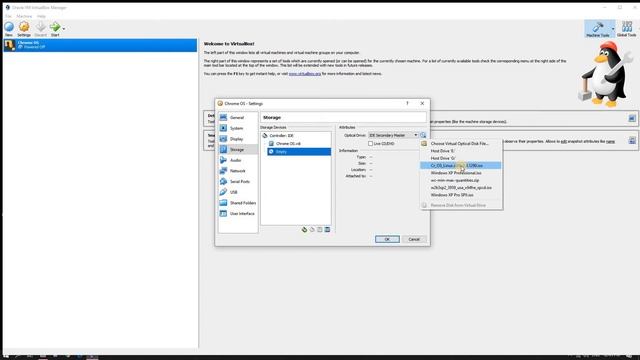Open the USB settings category

pyautogui.click(x=238, y=192)
